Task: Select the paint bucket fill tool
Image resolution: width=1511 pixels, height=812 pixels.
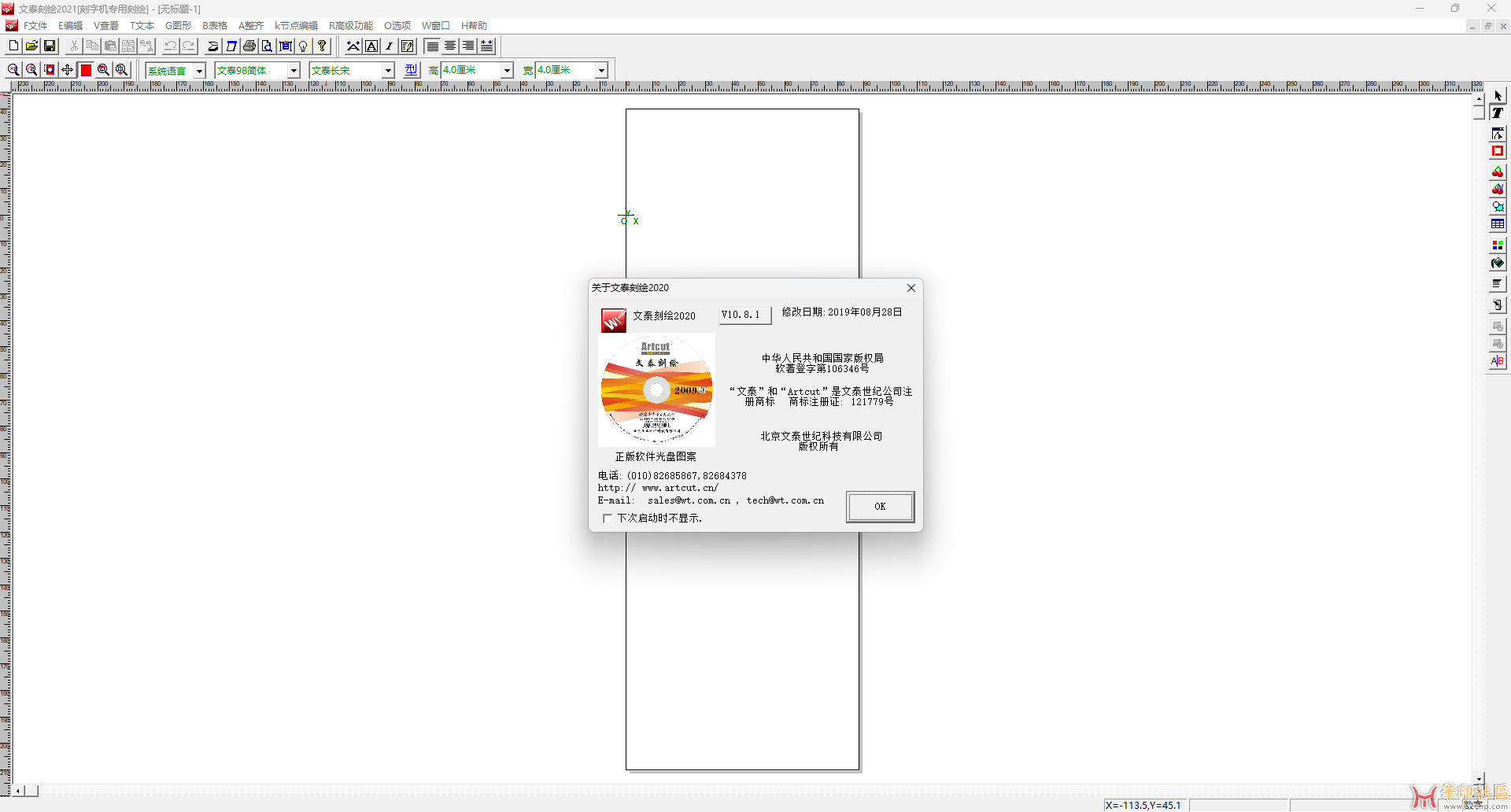Action: tap(1498, 263)
